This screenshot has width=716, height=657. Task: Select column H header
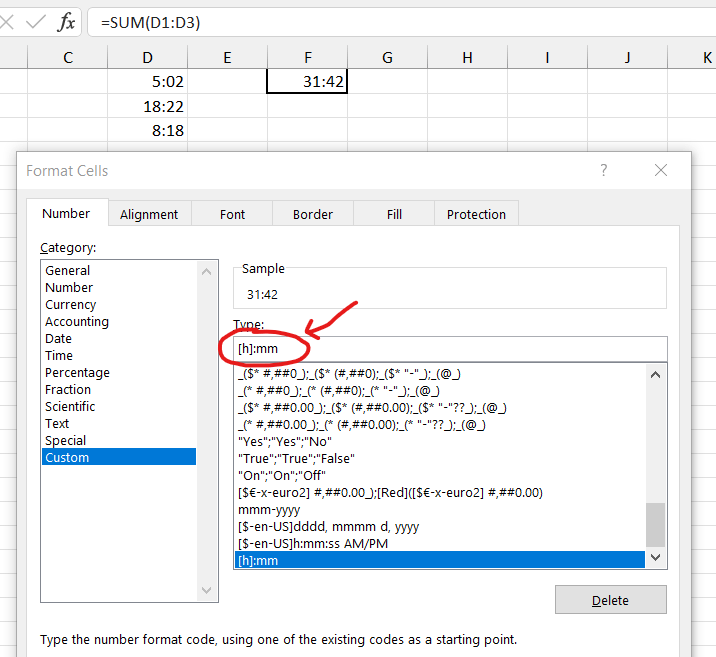coord(468,58)
